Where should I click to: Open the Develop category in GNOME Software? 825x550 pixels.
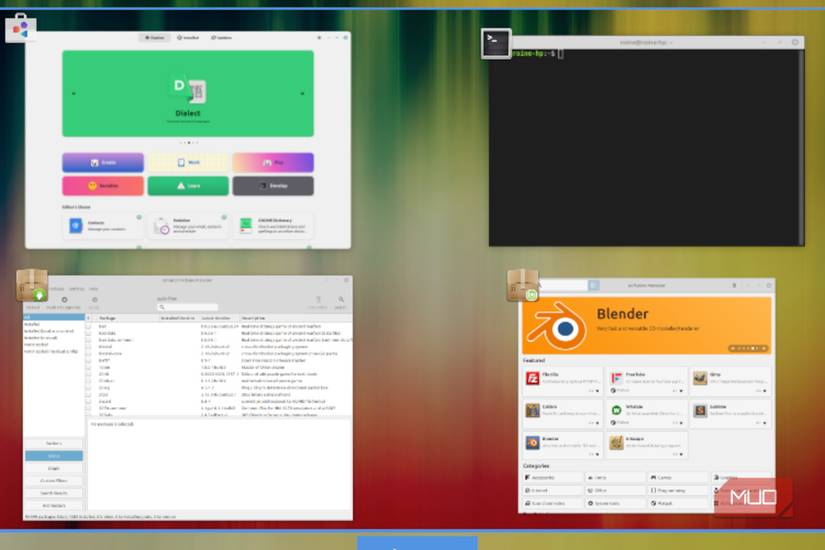273,186
